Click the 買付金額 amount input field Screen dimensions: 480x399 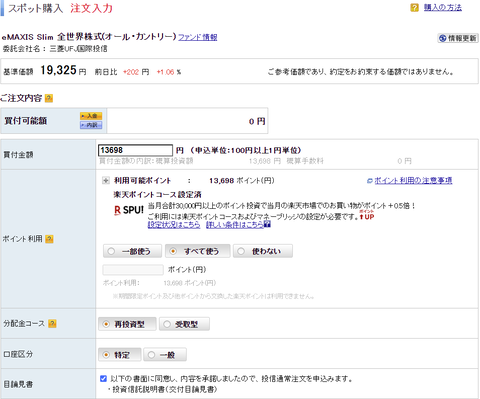point(135,150)
